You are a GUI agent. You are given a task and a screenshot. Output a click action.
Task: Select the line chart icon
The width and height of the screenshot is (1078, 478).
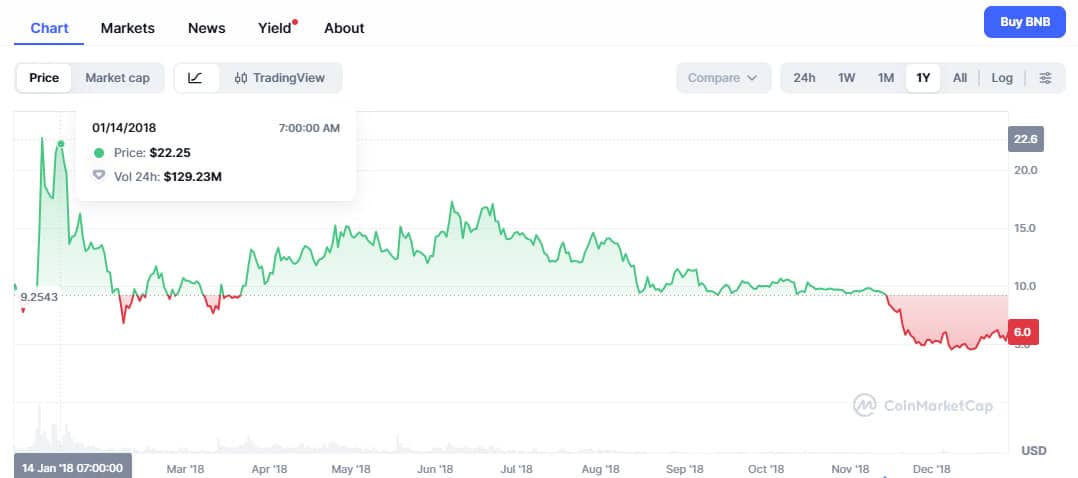[x=196, y=78]
